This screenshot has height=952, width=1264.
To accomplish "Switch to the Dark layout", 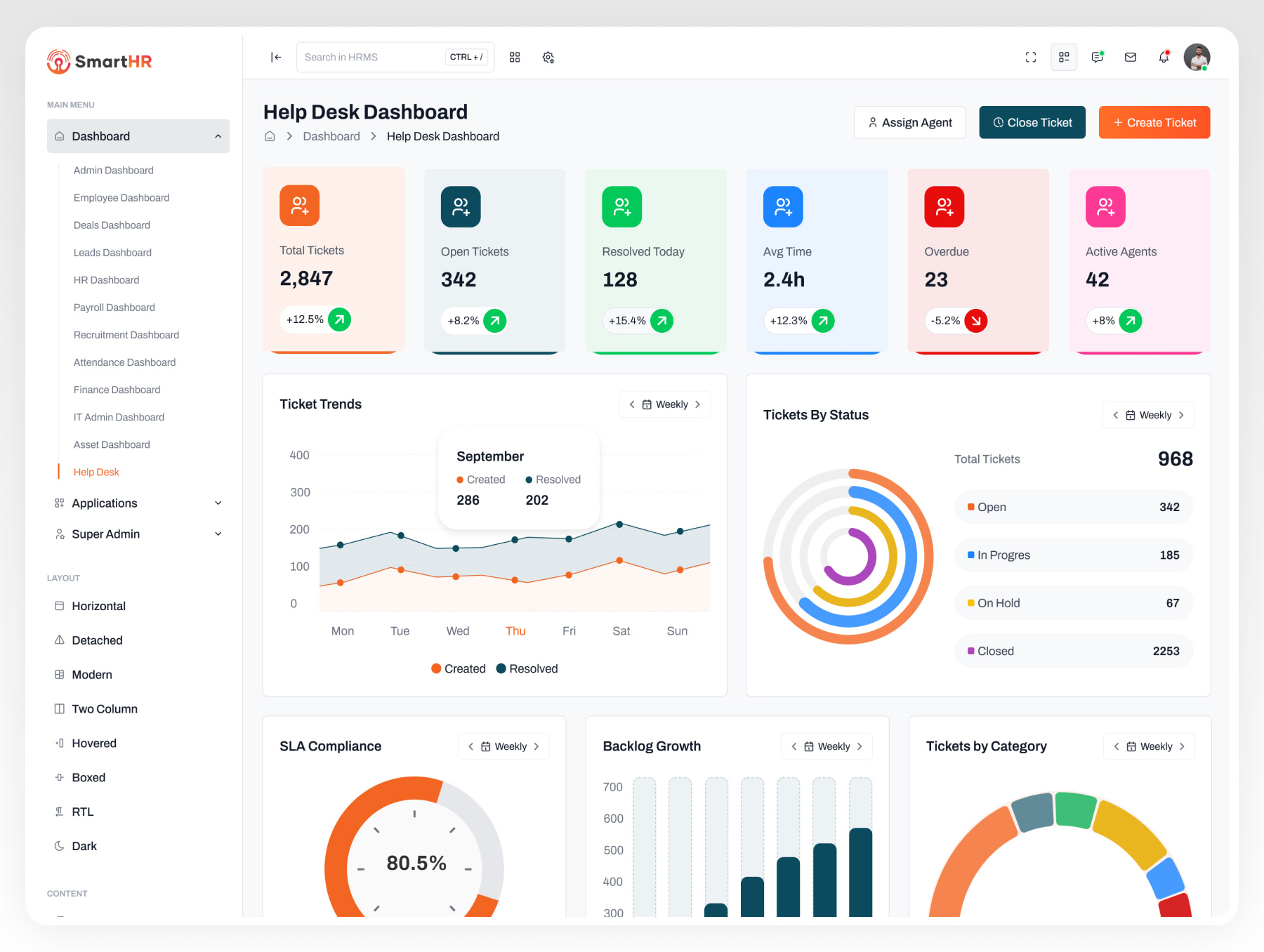I will coord(76,847).
